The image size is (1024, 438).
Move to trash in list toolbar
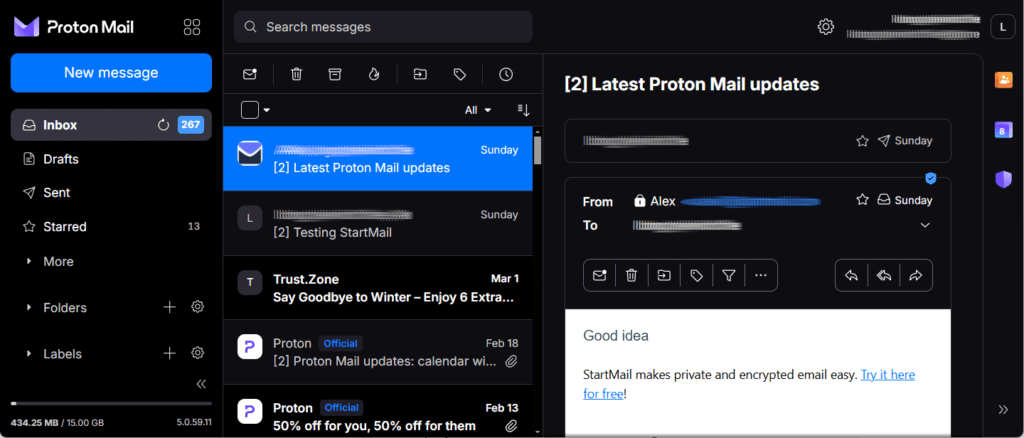tap(296, 74)
